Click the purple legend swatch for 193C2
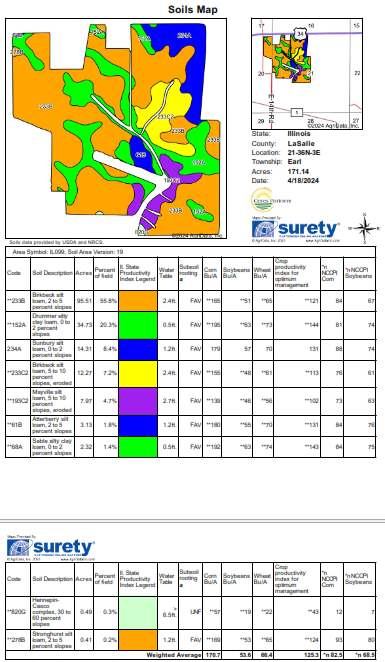This screenshot has width=385, height=662. 138,401
